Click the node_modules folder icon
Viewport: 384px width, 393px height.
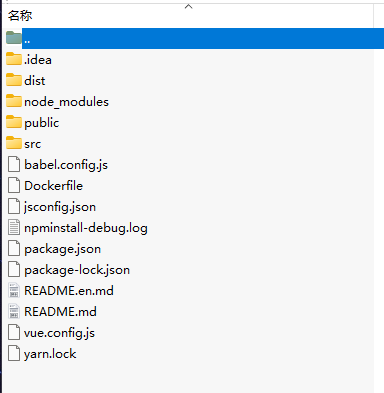pyautogui.click(x=14, y=101)
